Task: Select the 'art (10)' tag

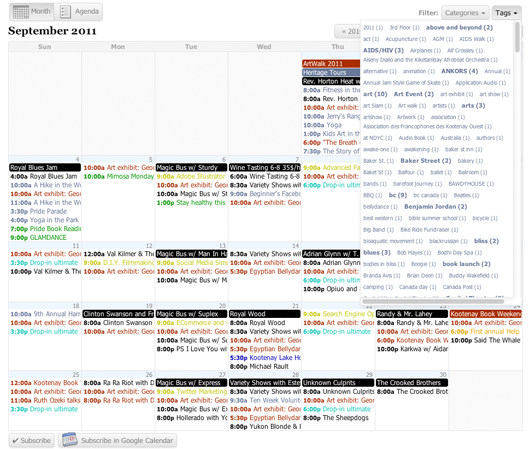Action: click(375, 94)
